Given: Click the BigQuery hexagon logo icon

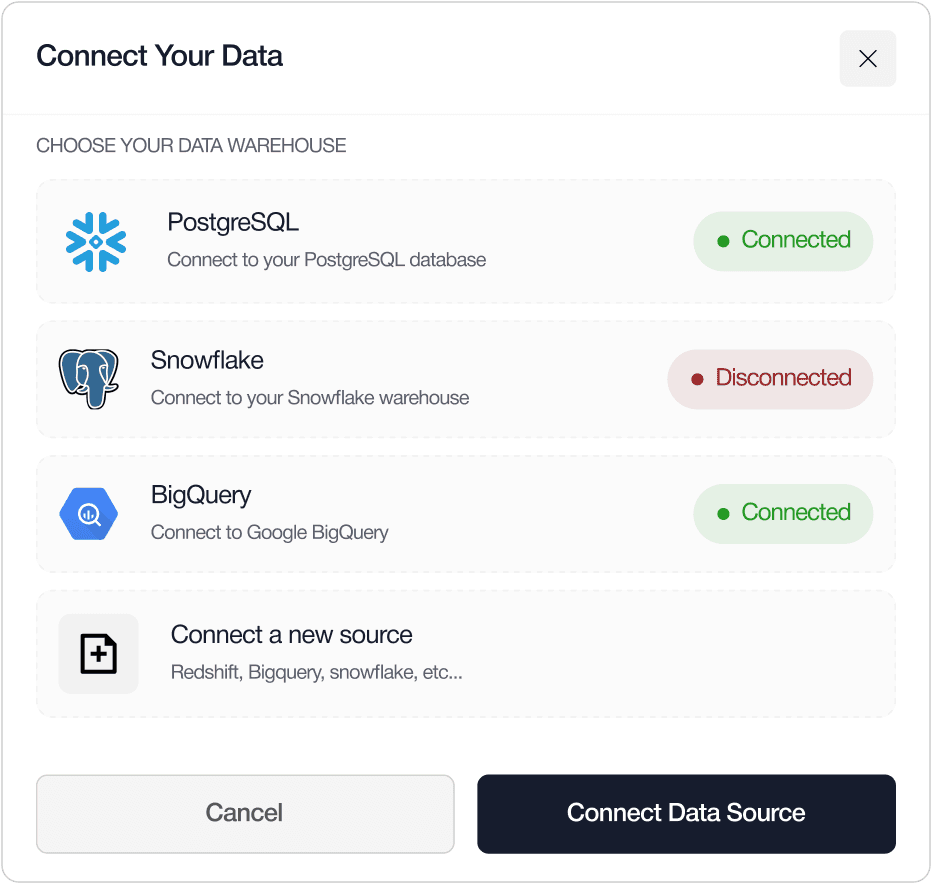Looking at the screenshot, I should [x=89, y=514].
